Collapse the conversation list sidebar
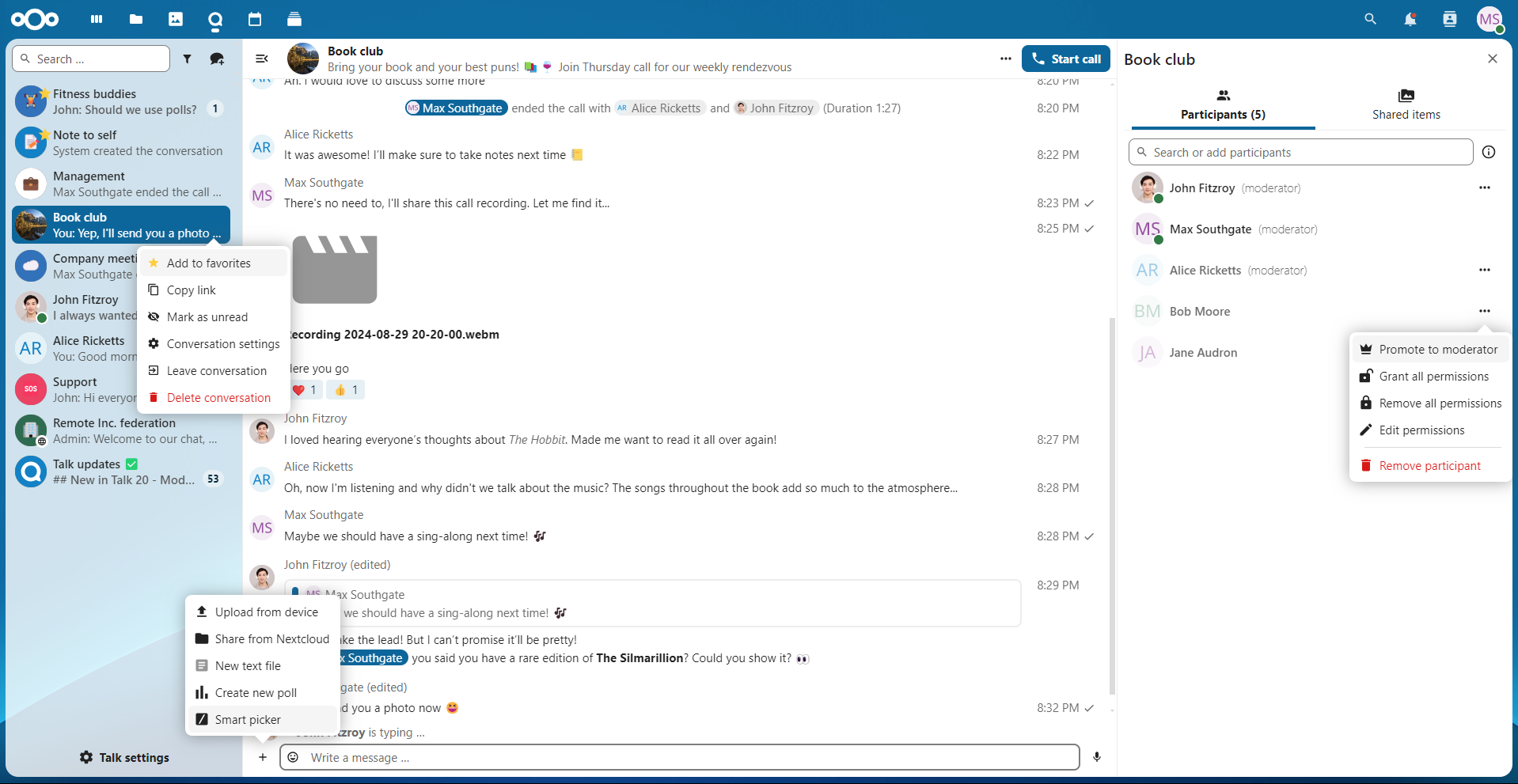 pos(262,59)
